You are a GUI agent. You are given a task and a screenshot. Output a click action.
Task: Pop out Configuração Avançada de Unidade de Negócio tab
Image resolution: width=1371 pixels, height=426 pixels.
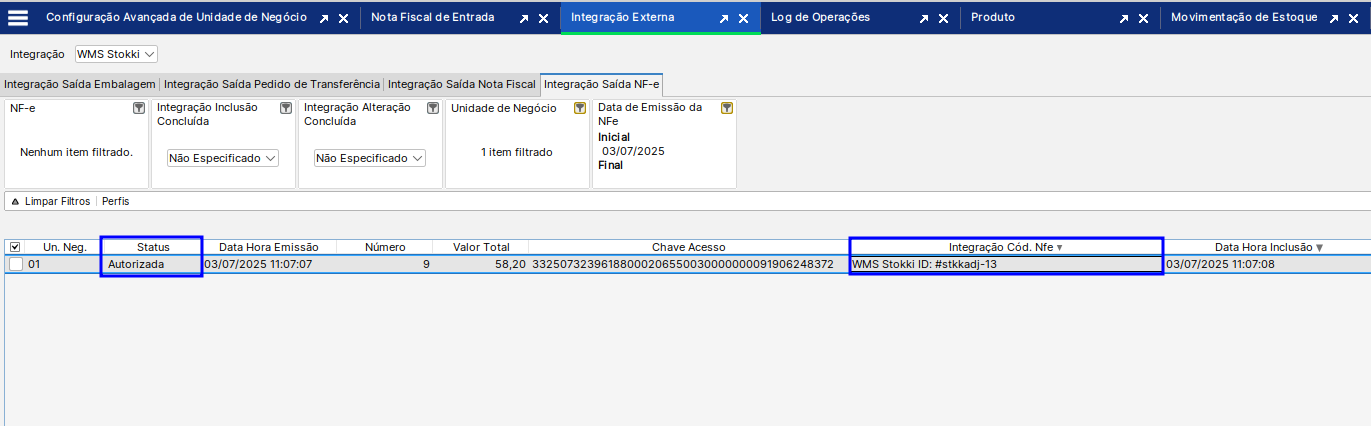(324, 19)
